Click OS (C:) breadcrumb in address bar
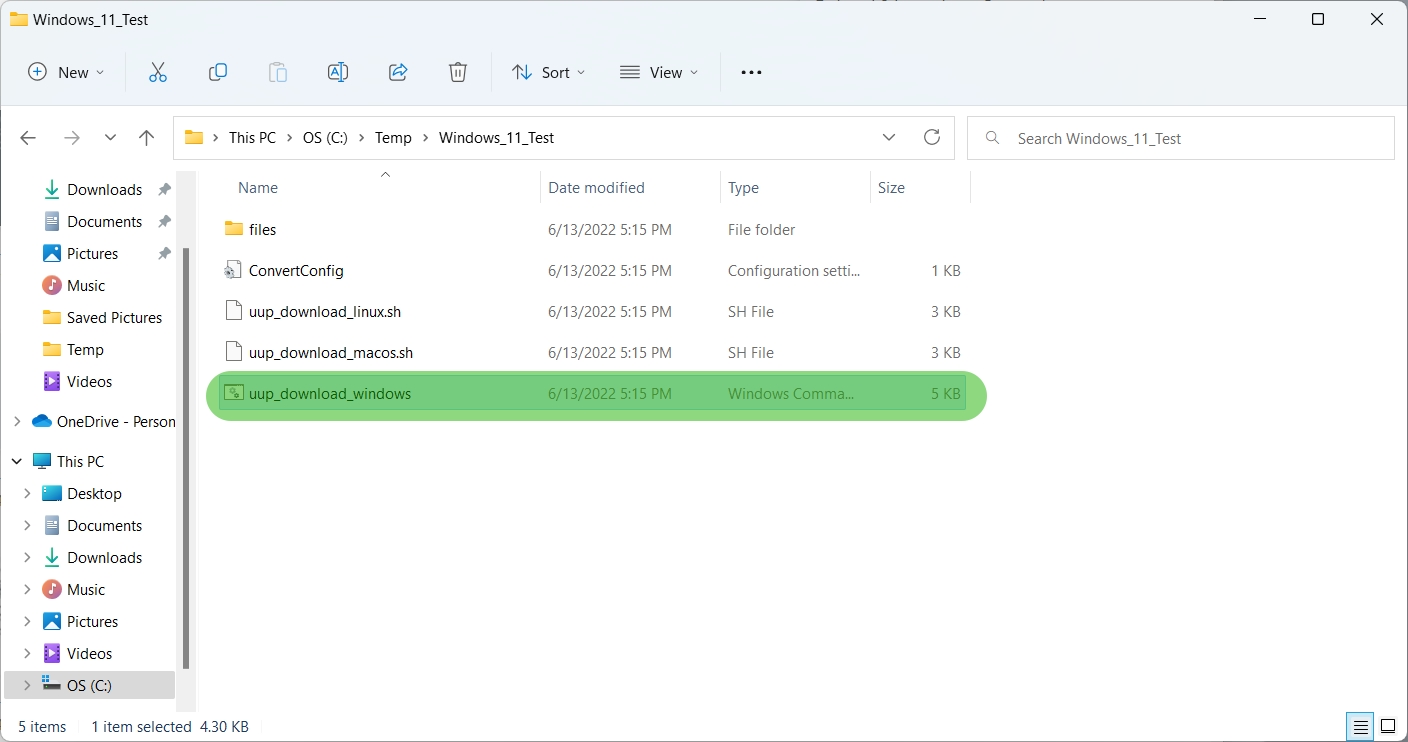Screen dimensions: 1408x742 click(x=325, y=137)
